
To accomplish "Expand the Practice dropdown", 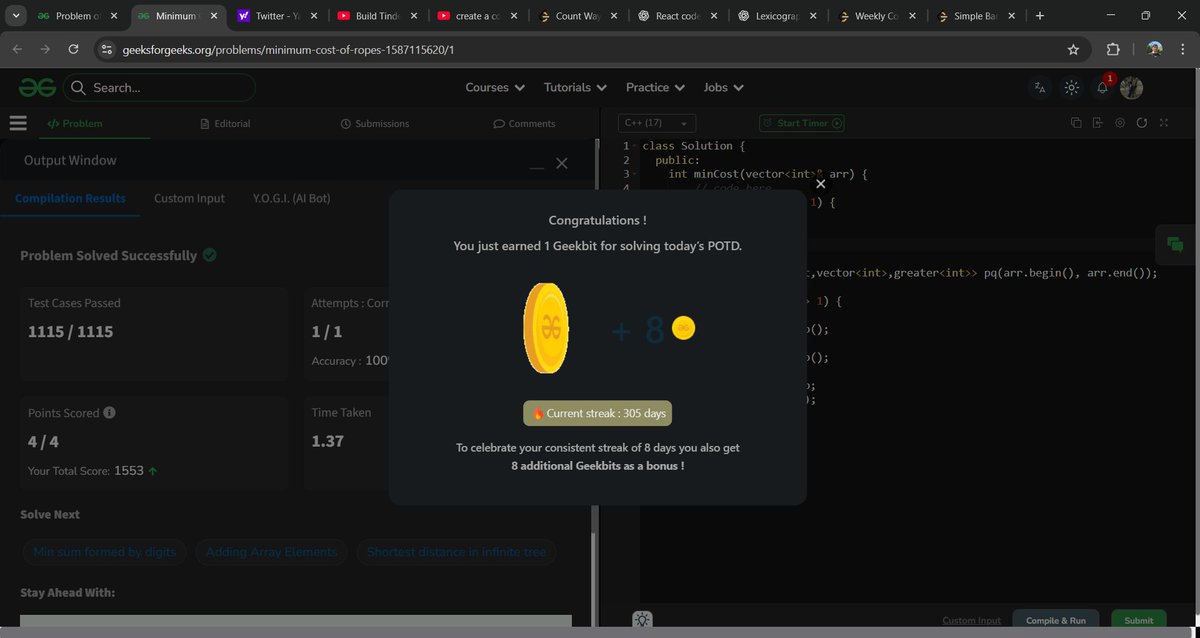I will [x=655, y=88].
